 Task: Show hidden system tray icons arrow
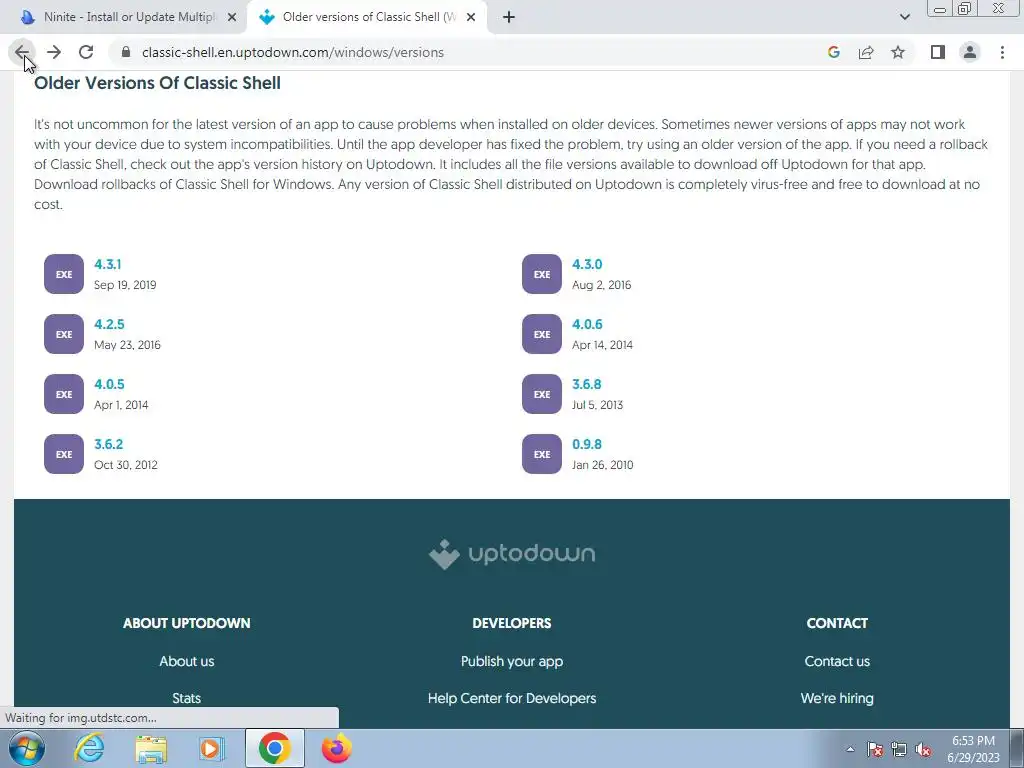[x=850, y=749]
